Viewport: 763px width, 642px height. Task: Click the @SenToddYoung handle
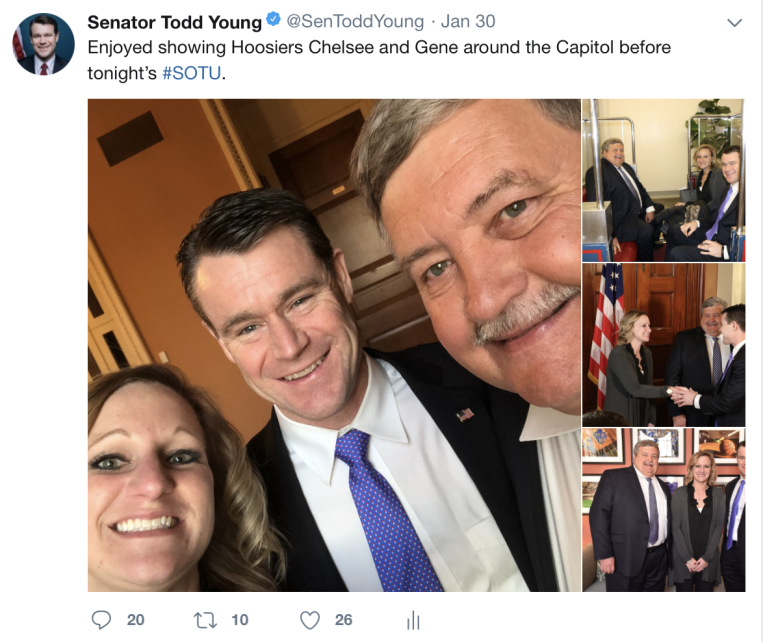click(x=355, y=21)
